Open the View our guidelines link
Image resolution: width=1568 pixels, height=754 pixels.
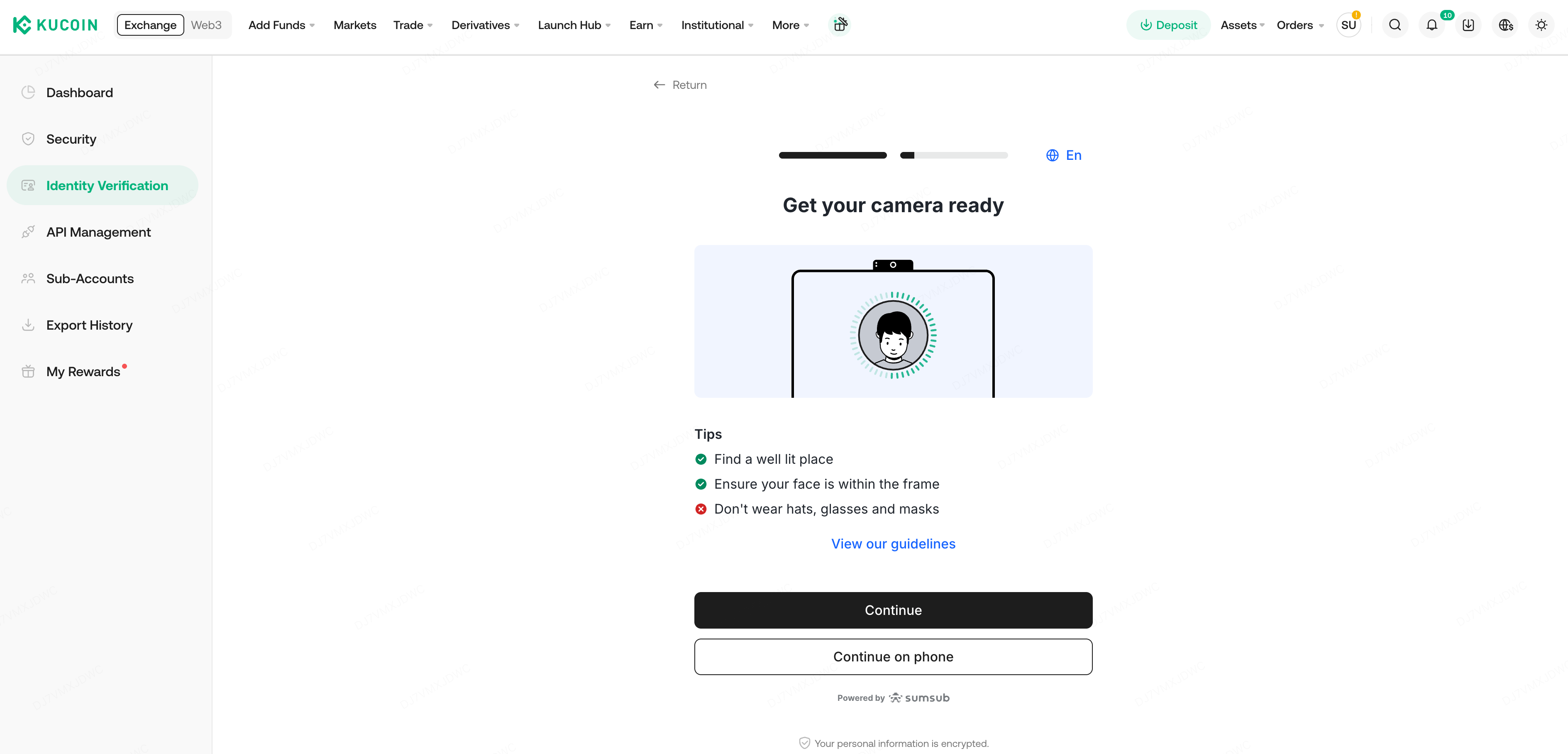coord(893,544)
